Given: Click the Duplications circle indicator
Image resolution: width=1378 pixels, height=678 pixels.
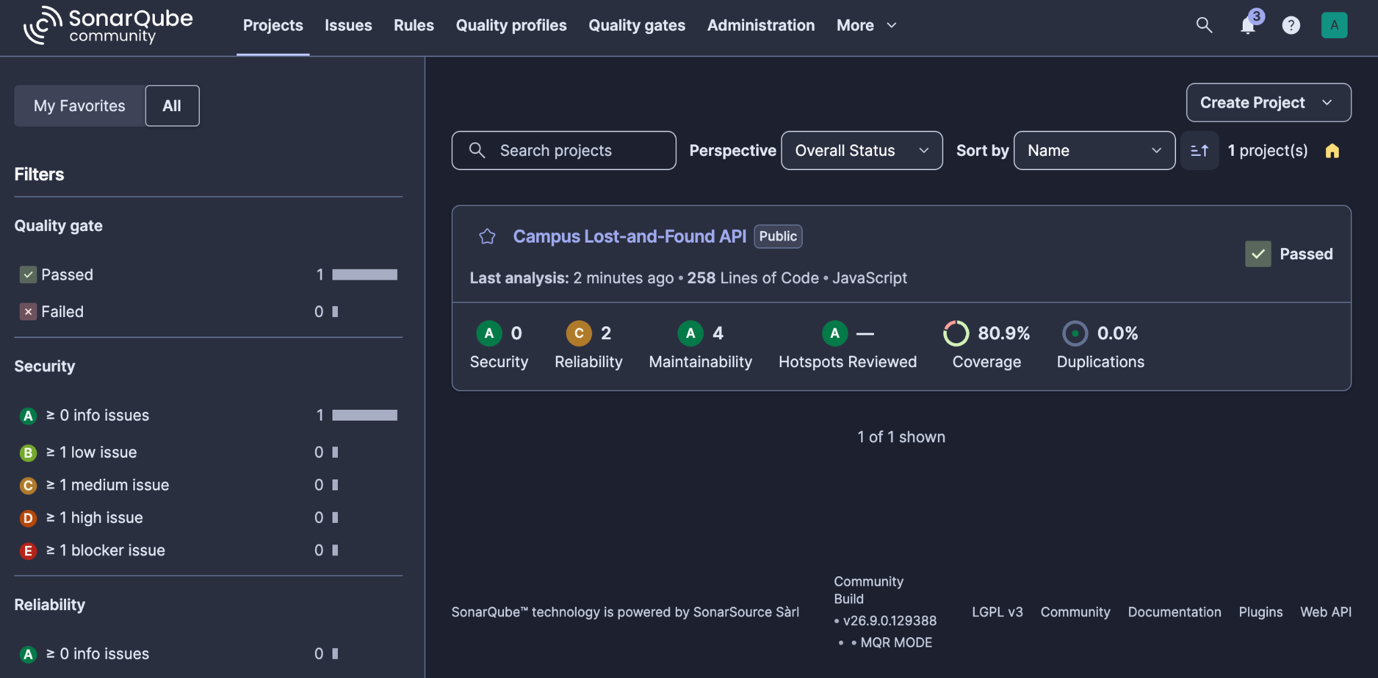Looking at the screenshot, I should (1075, 333).
